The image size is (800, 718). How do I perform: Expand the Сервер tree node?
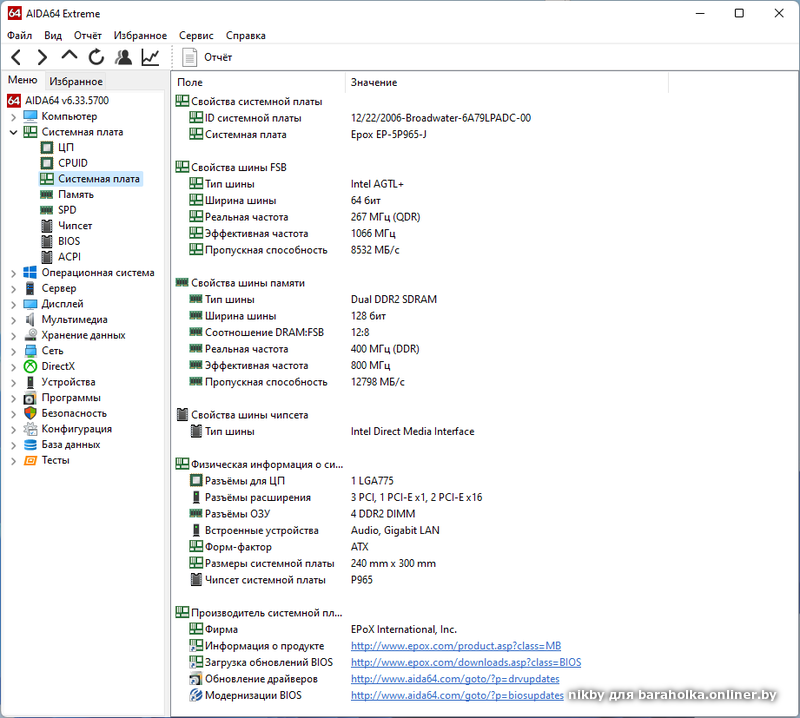tap(14, 289)
